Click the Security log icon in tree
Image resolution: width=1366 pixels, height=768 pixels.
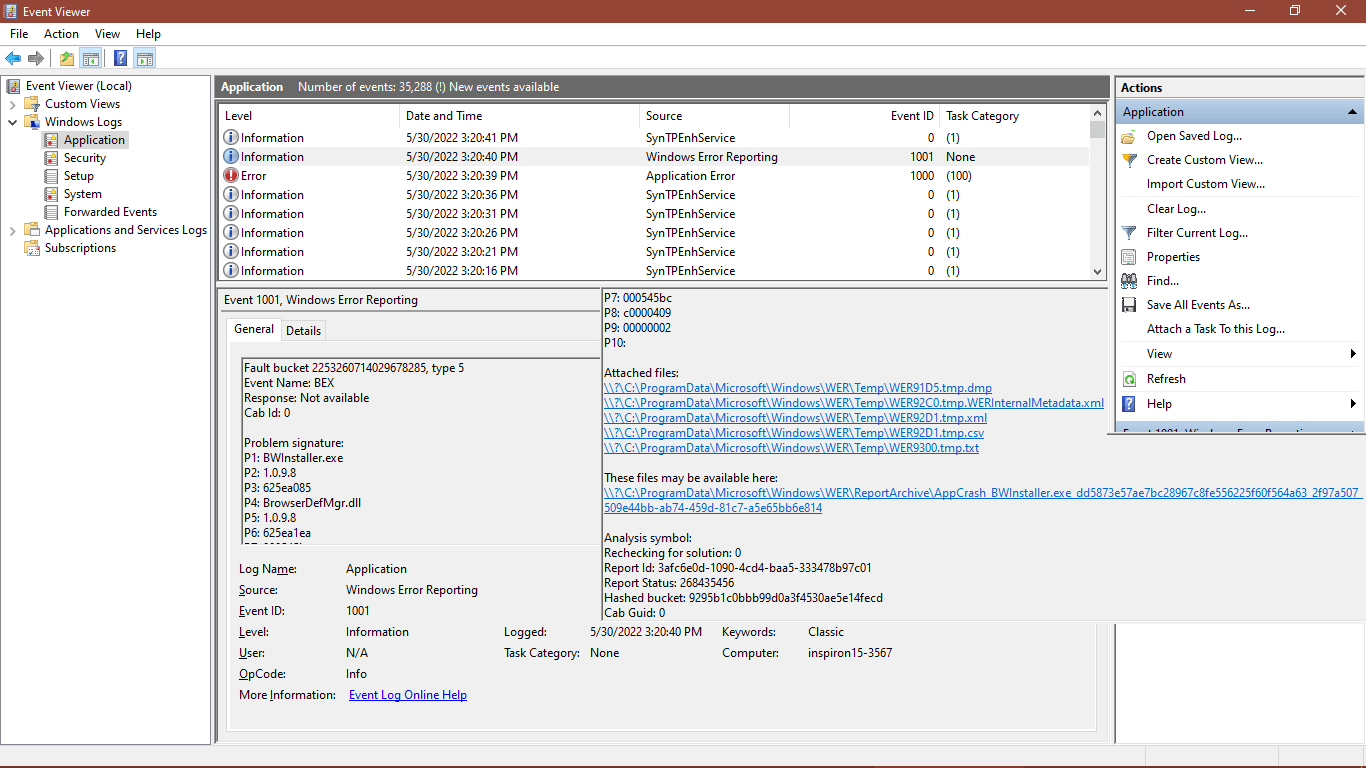point(51,158)
